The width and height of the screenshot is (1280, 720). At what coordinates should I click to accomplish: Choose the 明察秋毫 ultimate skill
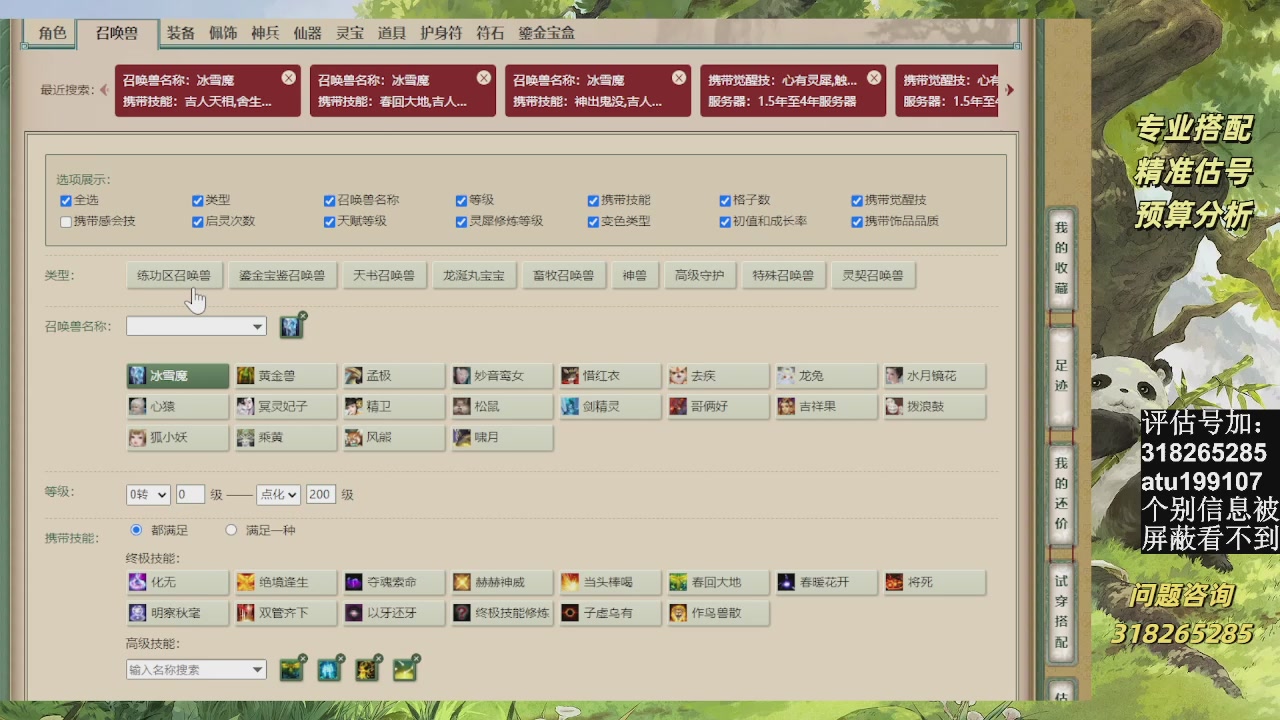177,613
